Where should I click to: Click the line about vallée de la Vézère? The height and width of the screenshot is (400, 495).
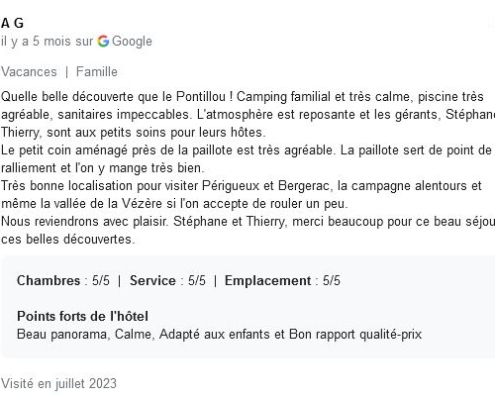(x=174, y=204)
